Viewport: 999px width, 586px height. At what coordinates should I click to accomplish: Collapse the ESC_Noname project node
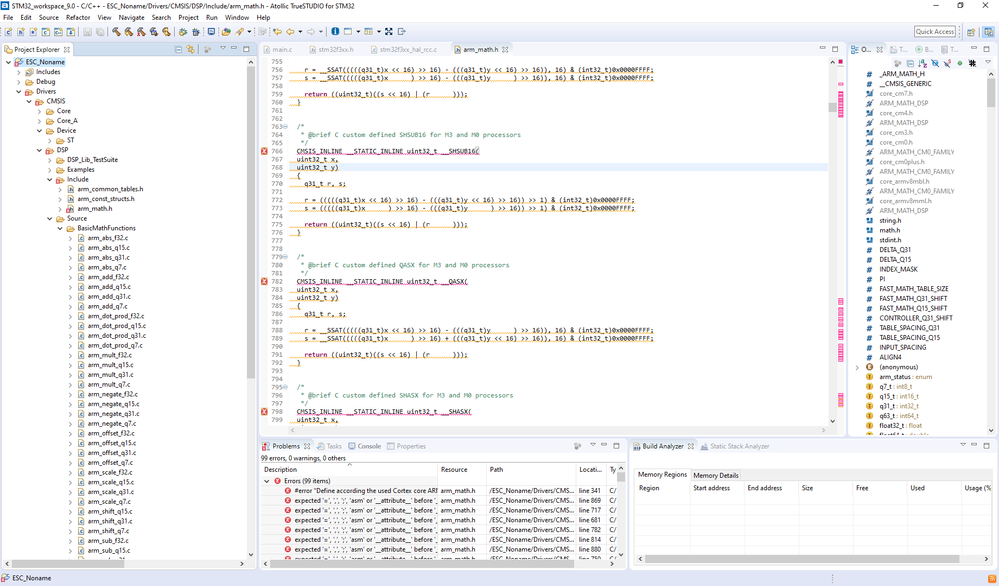click(8, 62)
